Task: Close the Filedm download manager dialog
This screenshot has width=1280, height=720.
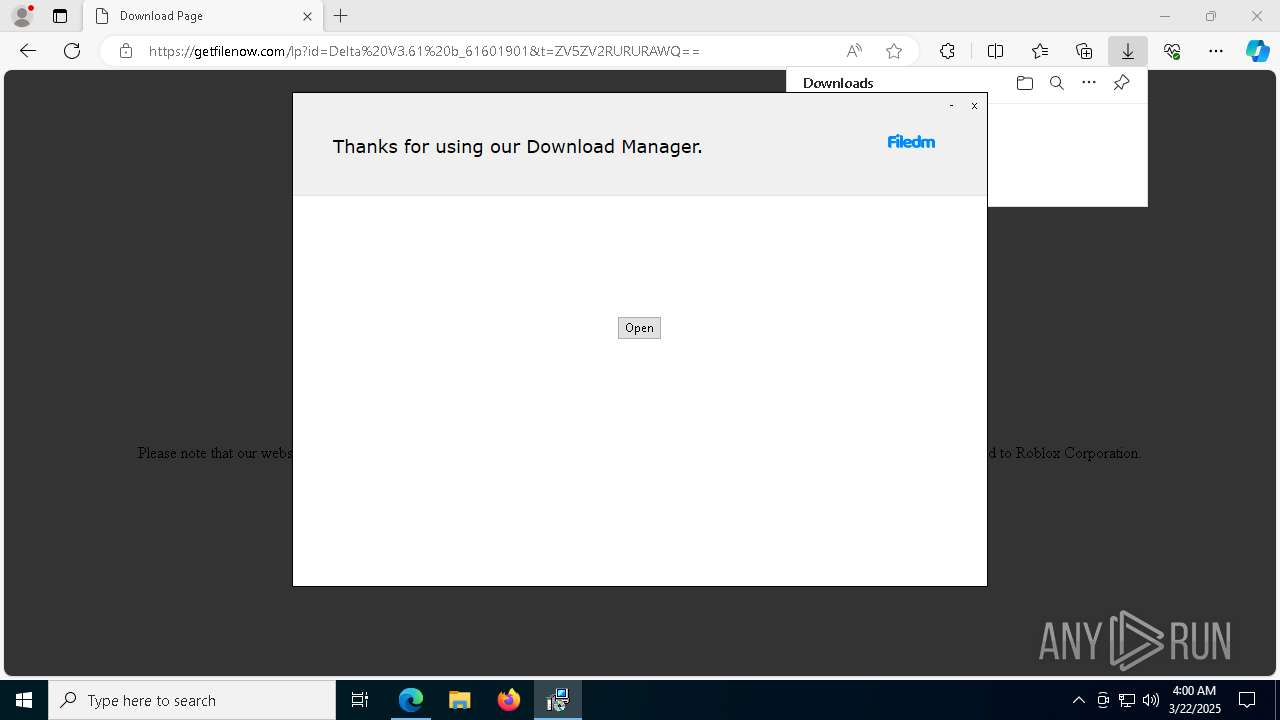Action: [x=974, y=106]
